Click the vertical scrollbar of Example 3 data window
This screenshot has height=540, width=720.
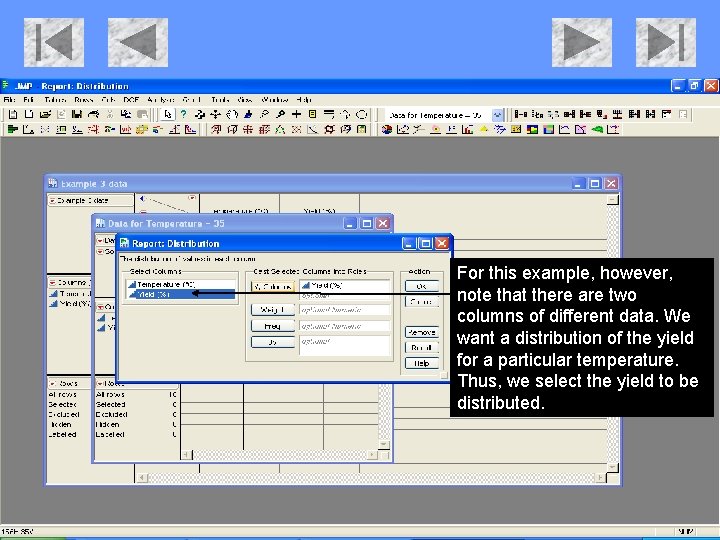coord(613,333)
